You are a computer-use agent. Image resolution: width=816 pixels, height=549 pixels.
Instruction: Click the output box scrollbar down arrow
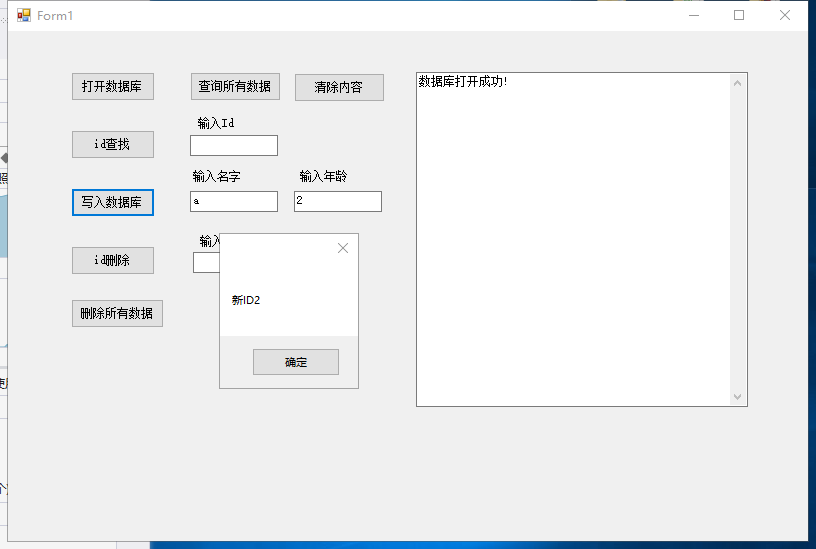tap(739, 397)
